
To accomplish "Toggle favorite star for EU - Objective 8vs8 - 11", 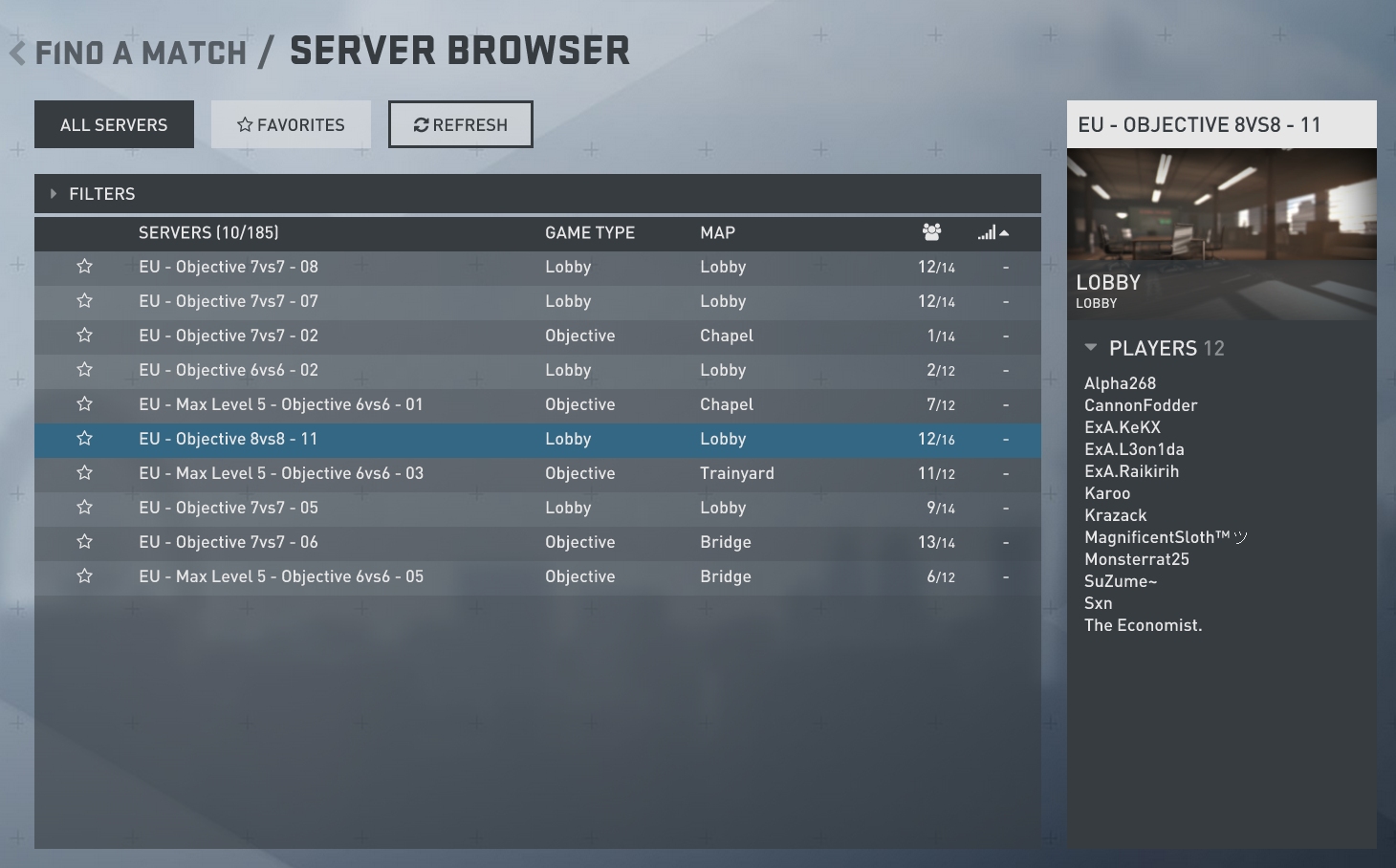I will click(x=84, y=439).
